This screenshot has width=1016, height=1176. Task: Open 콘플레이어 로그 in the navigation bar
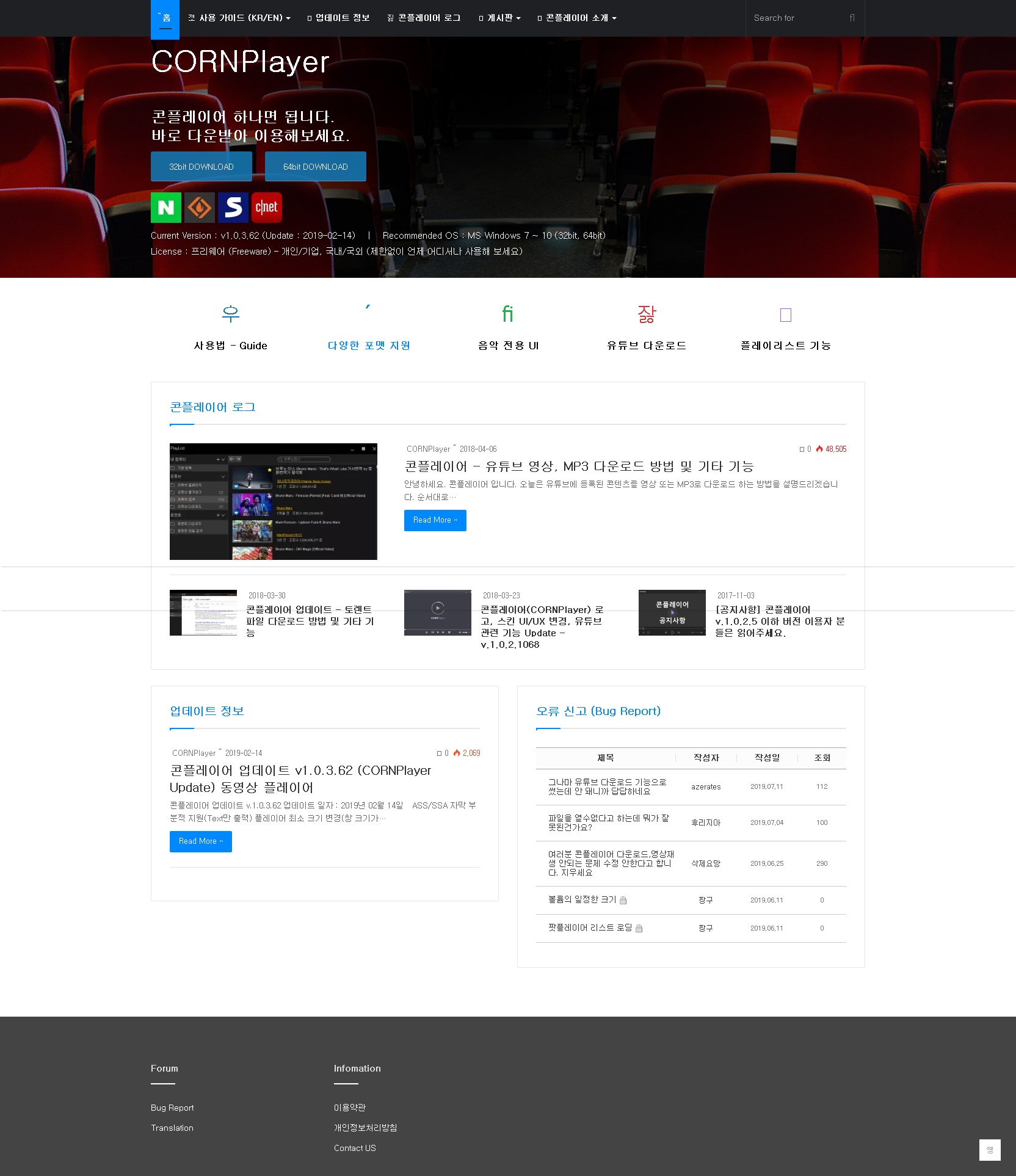pyautogui.click(x=424, y=18)
